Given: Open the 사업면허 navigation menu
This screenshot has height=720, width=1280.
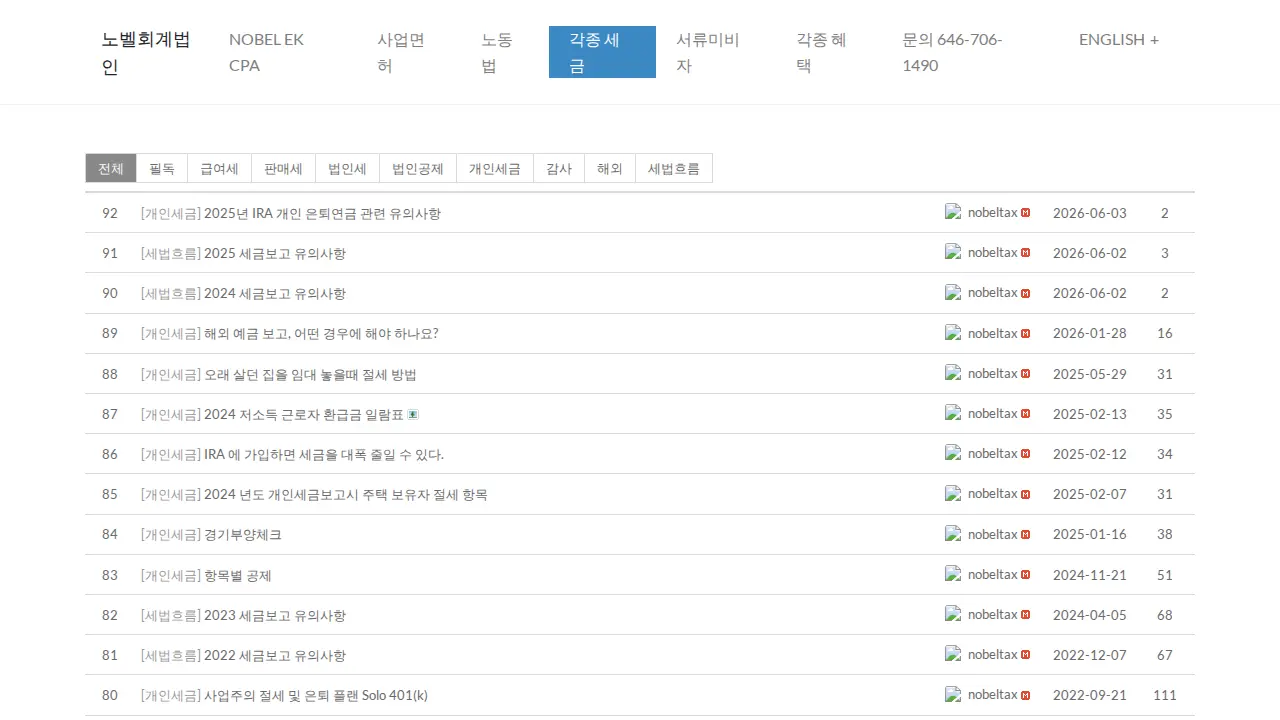Looking at the screenshot, I should point(409,52).
